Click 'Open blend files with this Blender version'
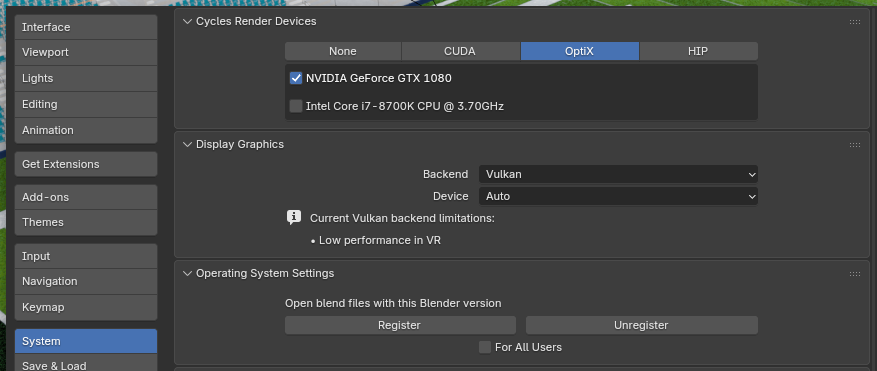 click(x=393, y=303)
